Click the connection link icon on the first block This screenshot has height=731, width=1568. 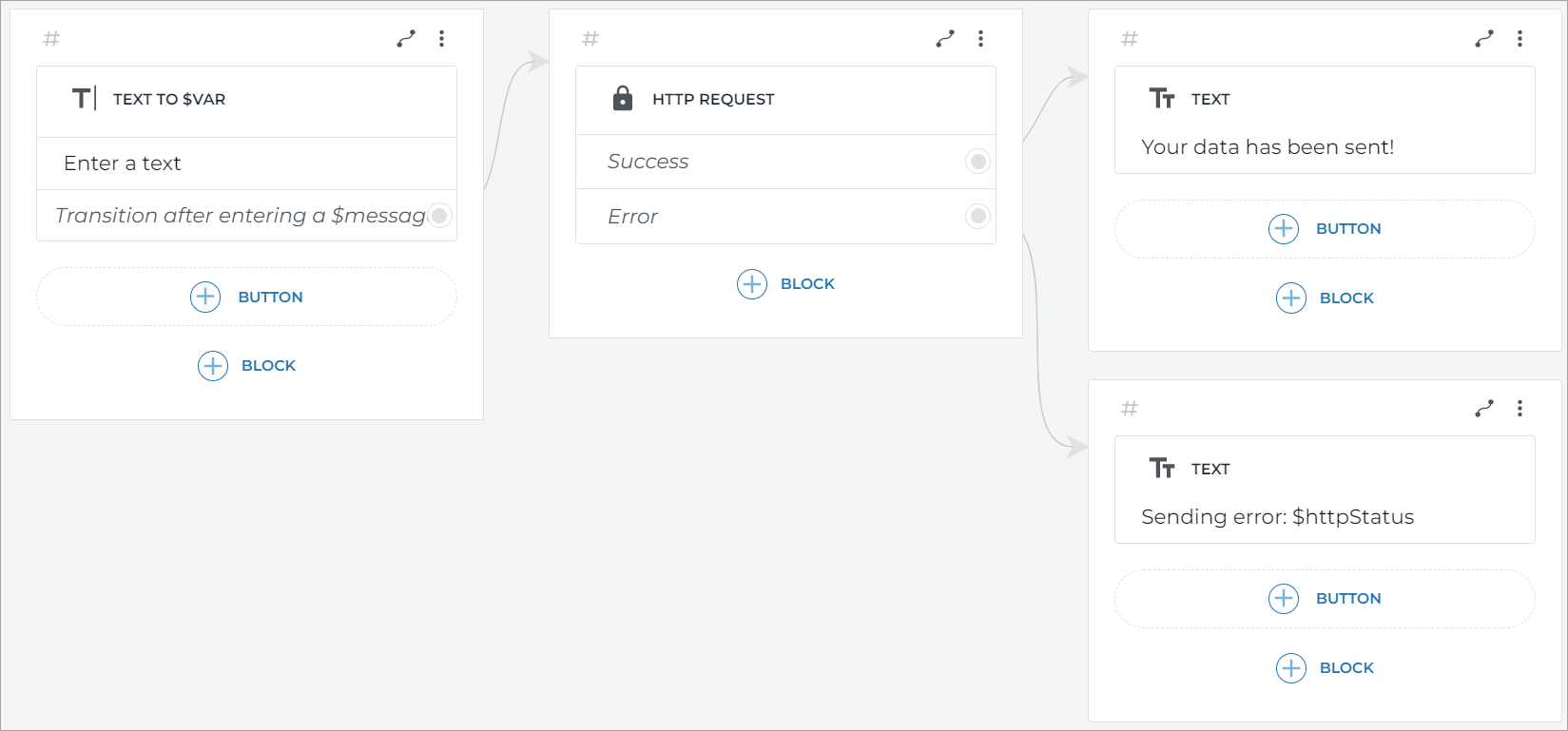(x=406, y=38)
